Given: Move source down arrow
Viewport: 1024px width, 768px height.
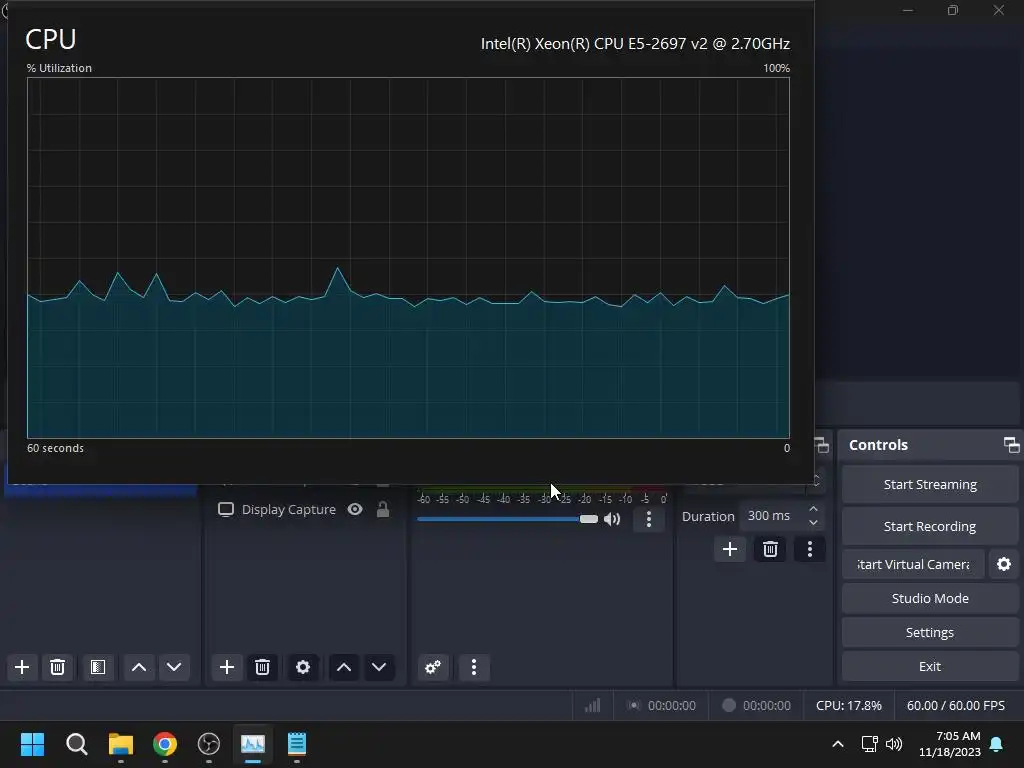Looking at the screenshot, I should pyautogui.click(x=379, y=667).
